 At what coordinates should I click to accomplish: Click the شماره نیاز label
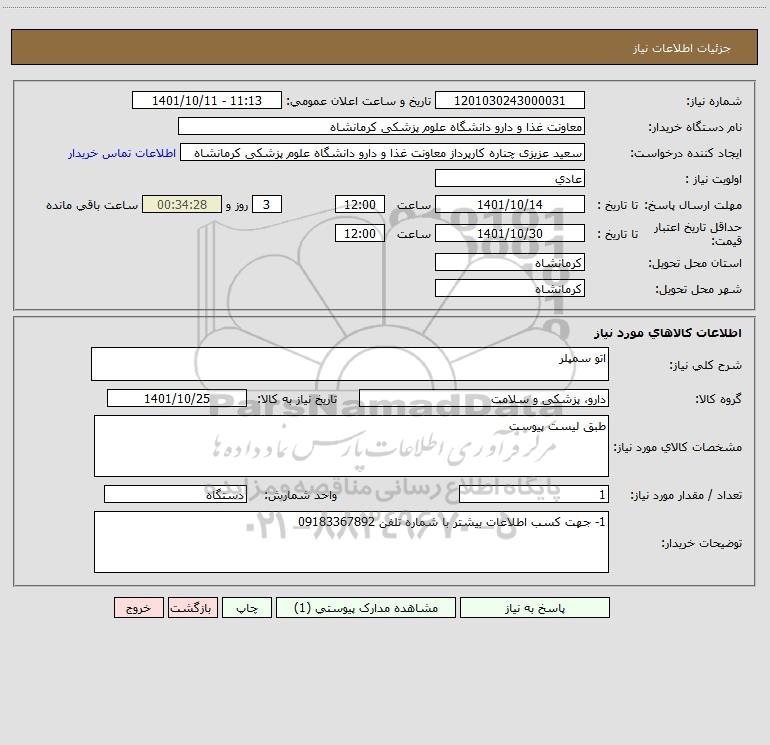(714, 101)
